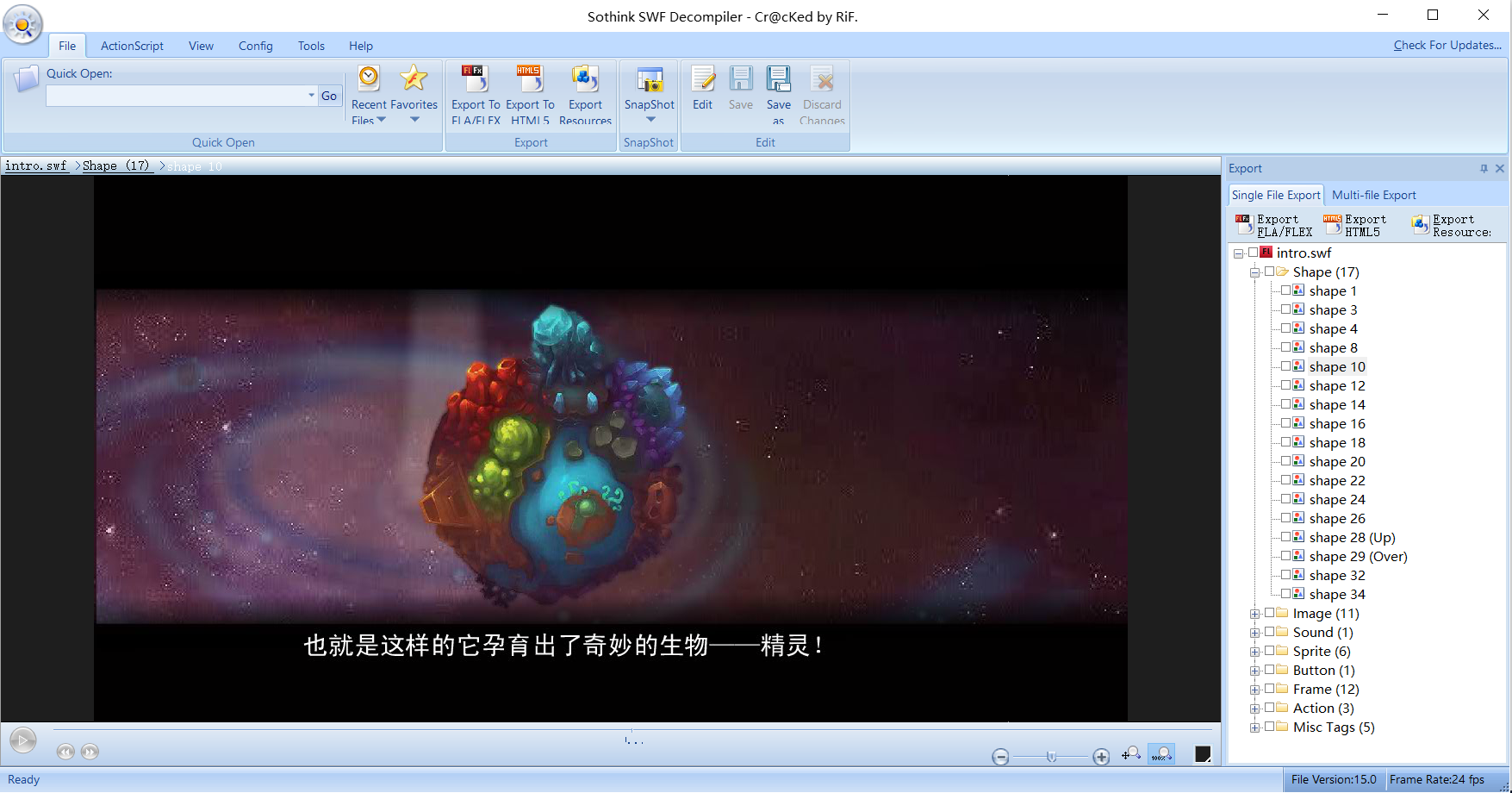Open the Favorites star menu

pos(414,94)
